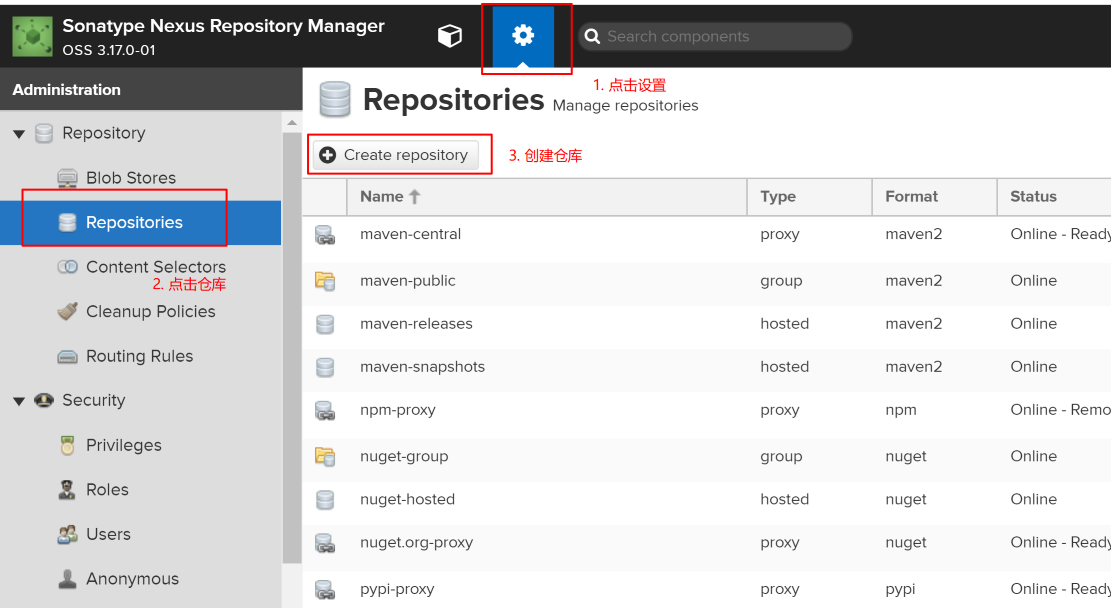This screenshot has height=608, width=1112.
Task: Click the Security section icon
Action: 44,400
